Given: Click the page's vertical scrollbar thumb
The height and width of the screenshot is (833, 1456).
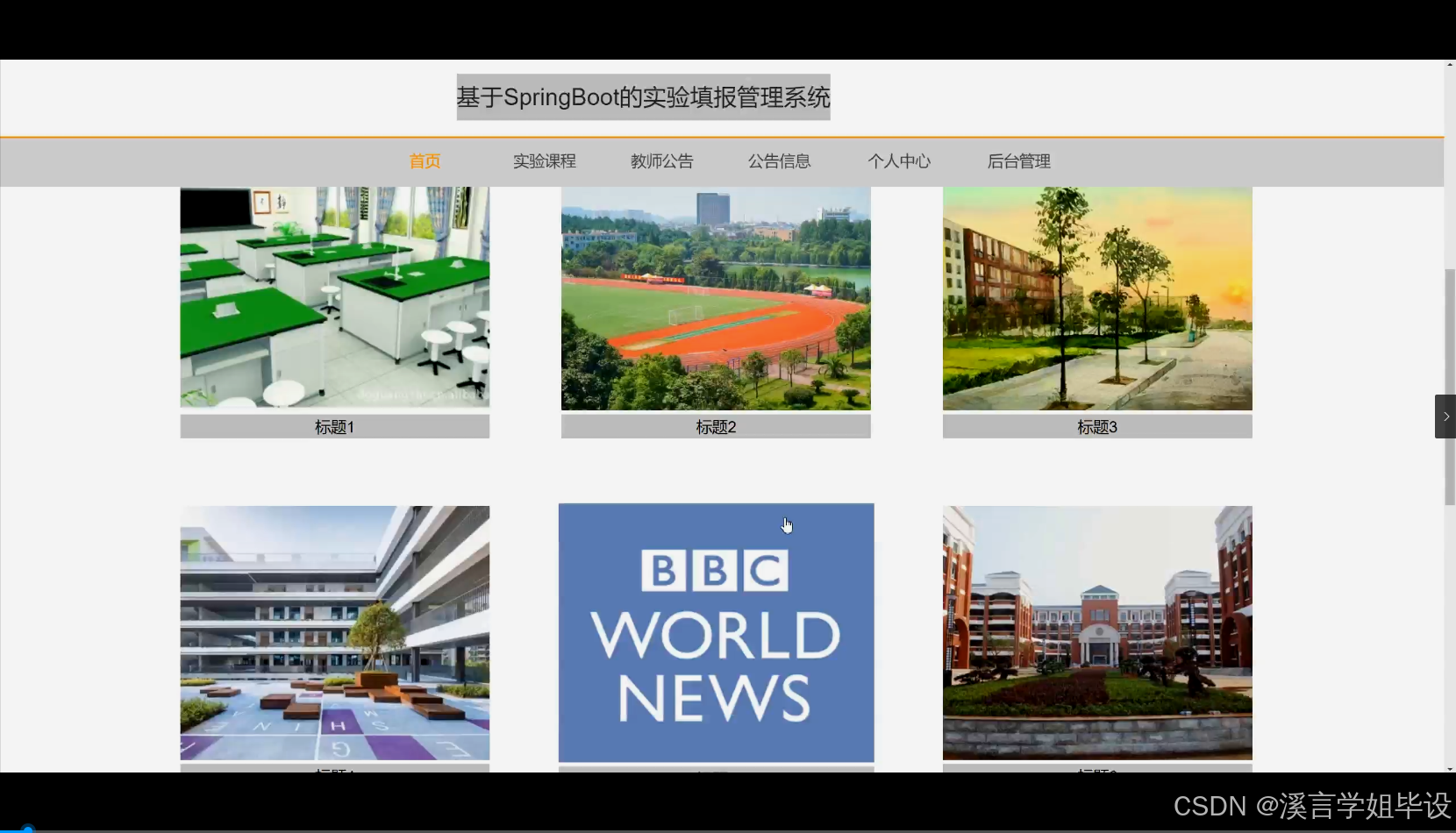Looking at the screenshot, I should click(1450, 387).
